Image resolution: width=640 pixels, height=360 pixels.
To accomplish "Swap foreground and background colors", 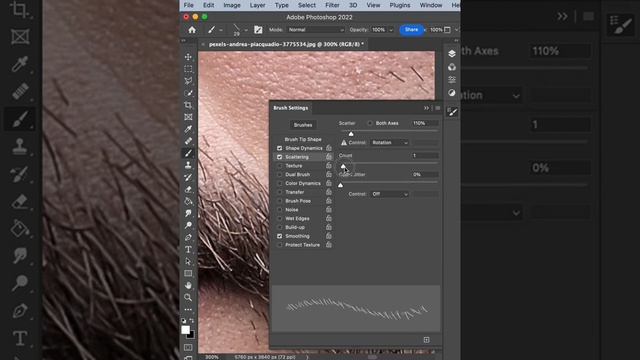I will coord(192,321).
